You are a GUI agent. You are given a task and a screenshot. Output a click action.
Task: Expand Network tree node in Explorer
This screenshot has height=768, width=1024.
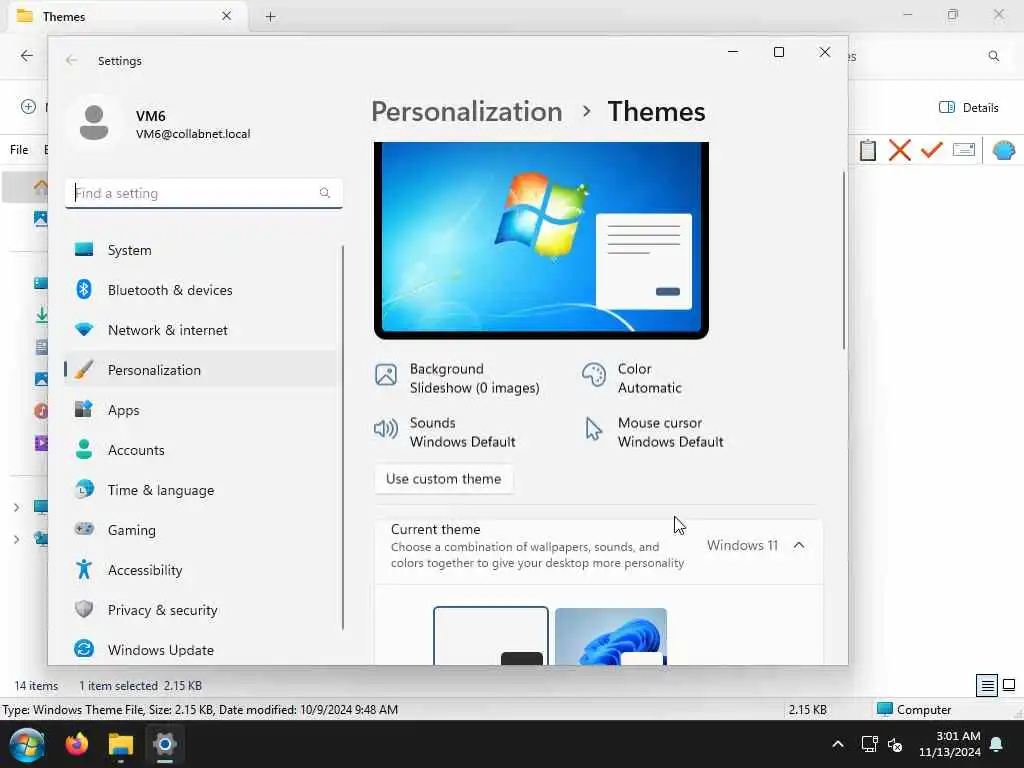[16, 539]
